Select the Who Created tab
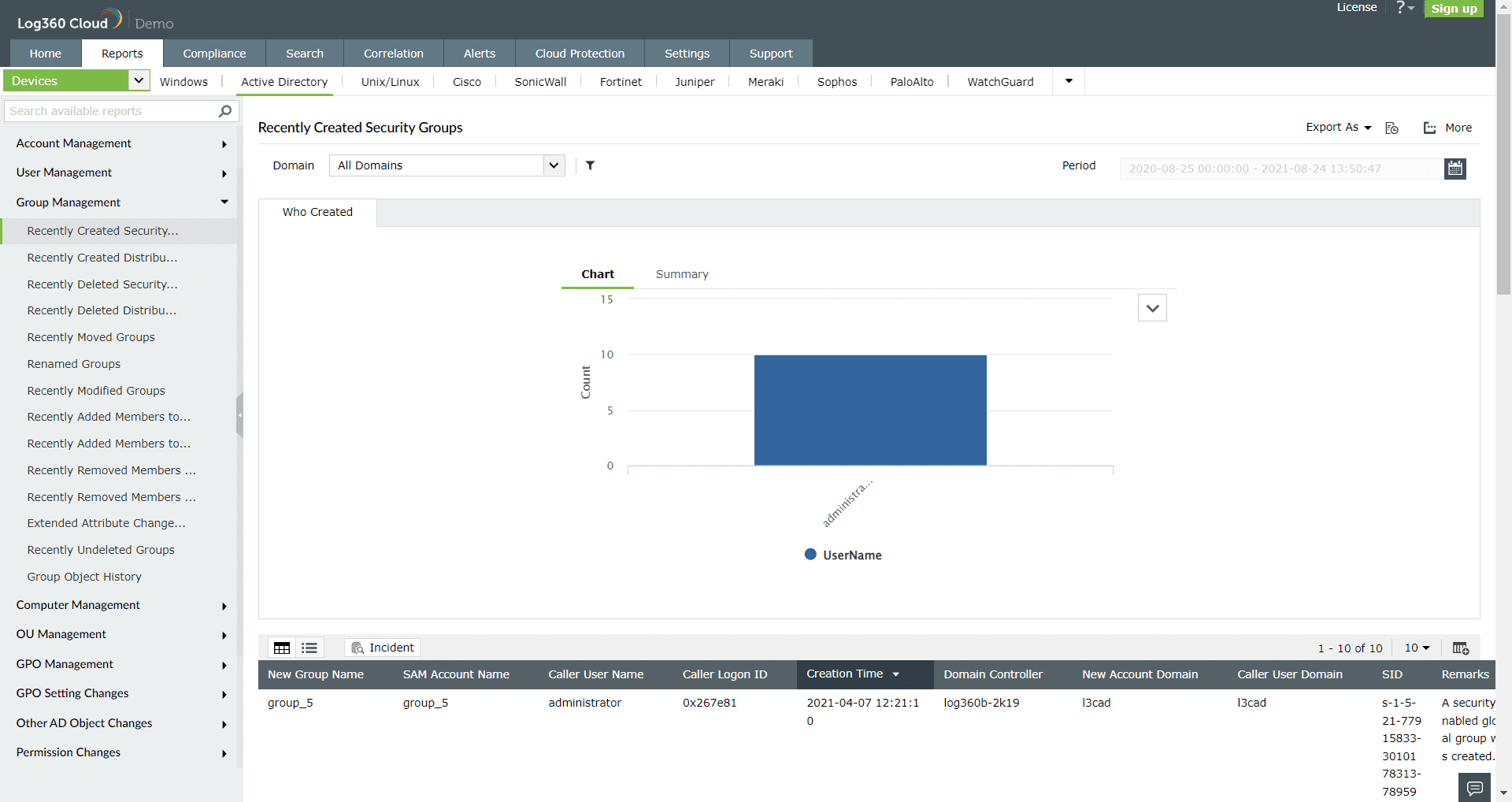This screenshot has width=1512, height=802. coord(317,212)
